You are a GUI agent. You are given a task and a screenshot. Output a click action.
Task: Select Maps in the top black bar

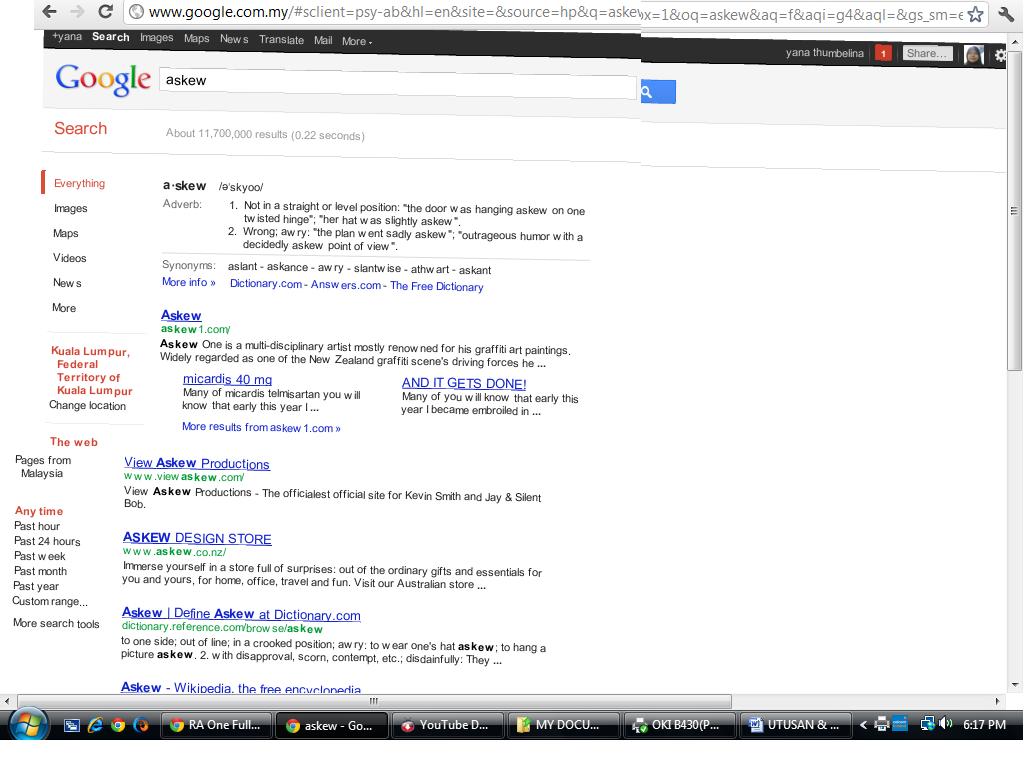point(197,39)
